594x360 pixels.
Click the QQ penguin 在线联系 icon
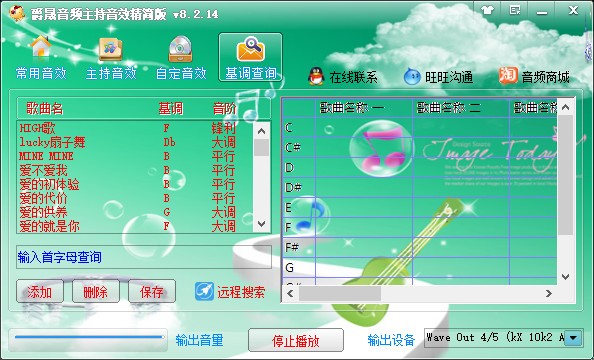coord(316,77)
